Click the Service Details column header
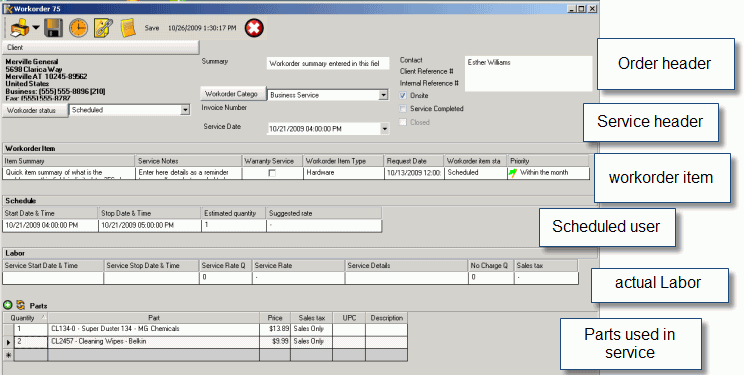Screen dimensions: 744x375 click(x=406, y=265)
